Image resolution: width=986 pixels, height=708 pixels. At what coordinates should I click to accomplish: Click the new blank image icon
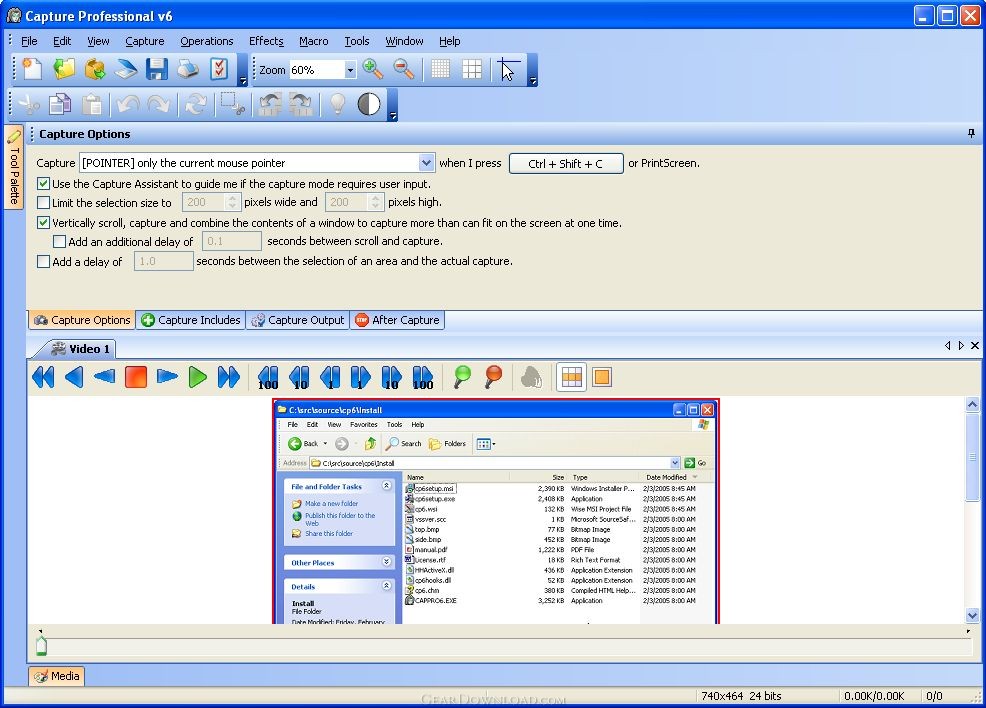(x=33, y=69)
